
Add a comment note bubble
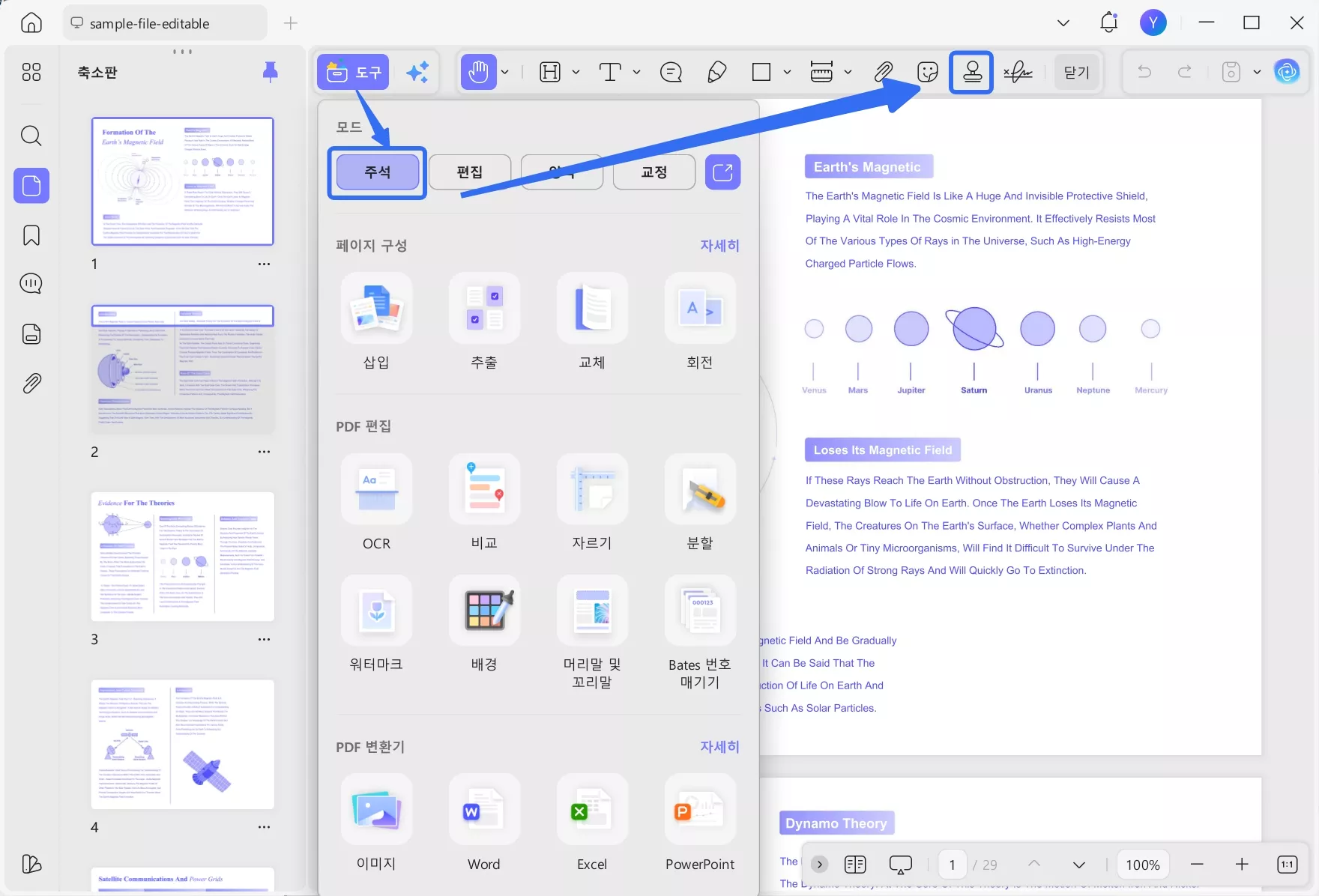671,72
